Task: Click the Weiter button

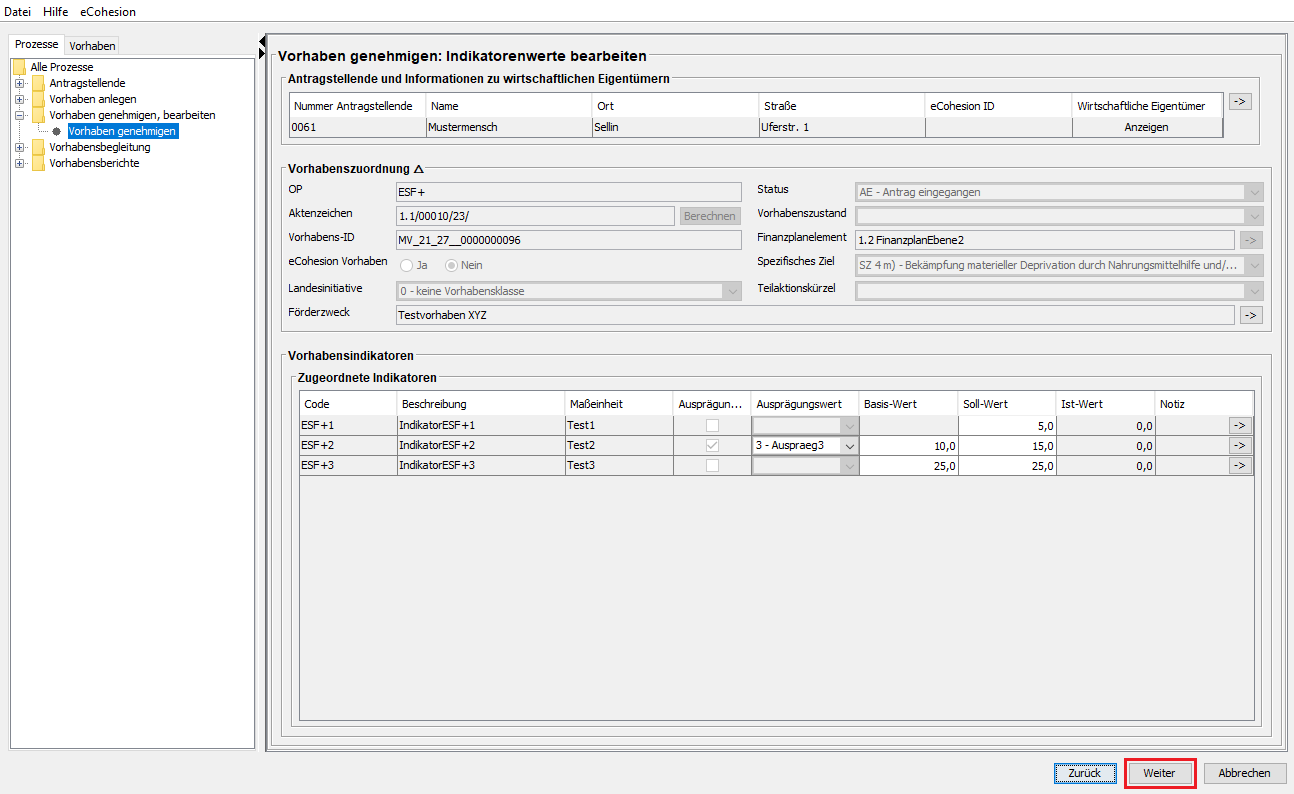Action: click(1159, 773)
